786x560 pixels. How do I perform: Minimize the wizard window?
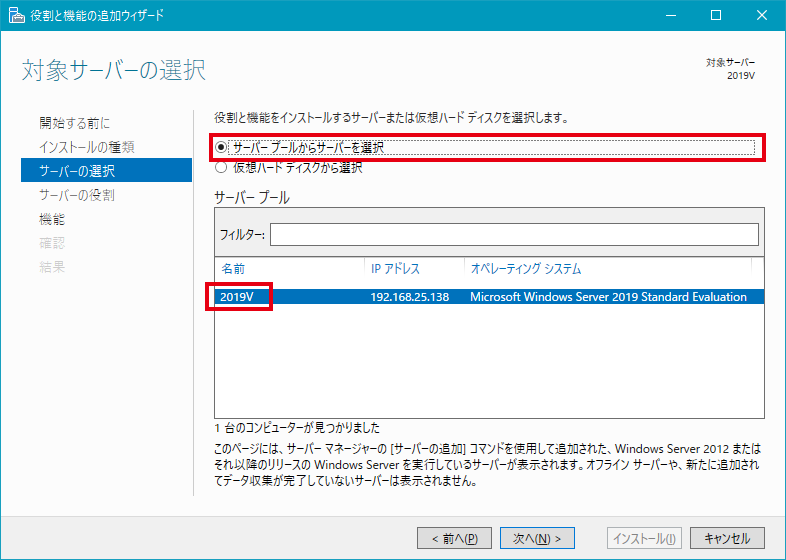667,16
